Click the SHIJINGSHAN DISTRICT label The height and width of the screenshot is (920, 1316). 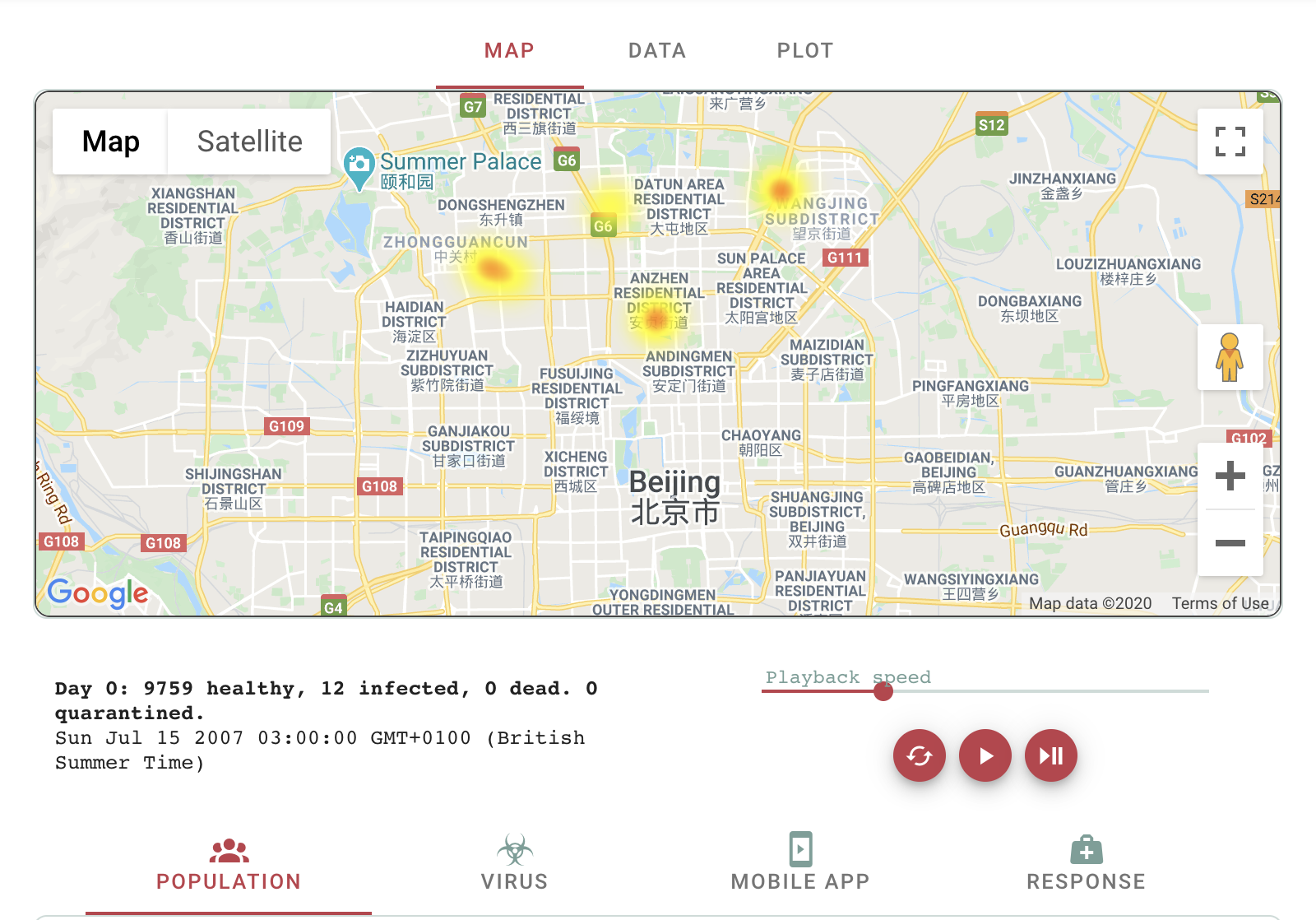click(234, 489)
